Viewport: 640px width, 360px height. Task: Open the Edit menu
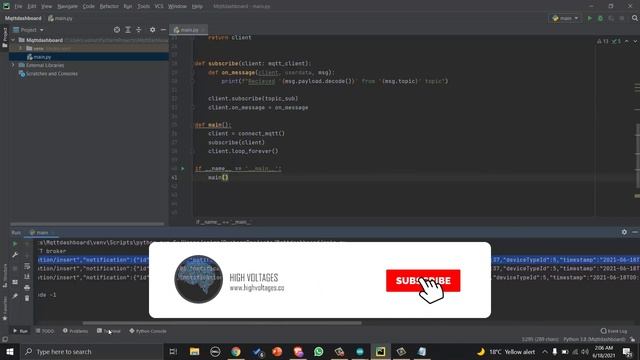(x=32, y=7)
